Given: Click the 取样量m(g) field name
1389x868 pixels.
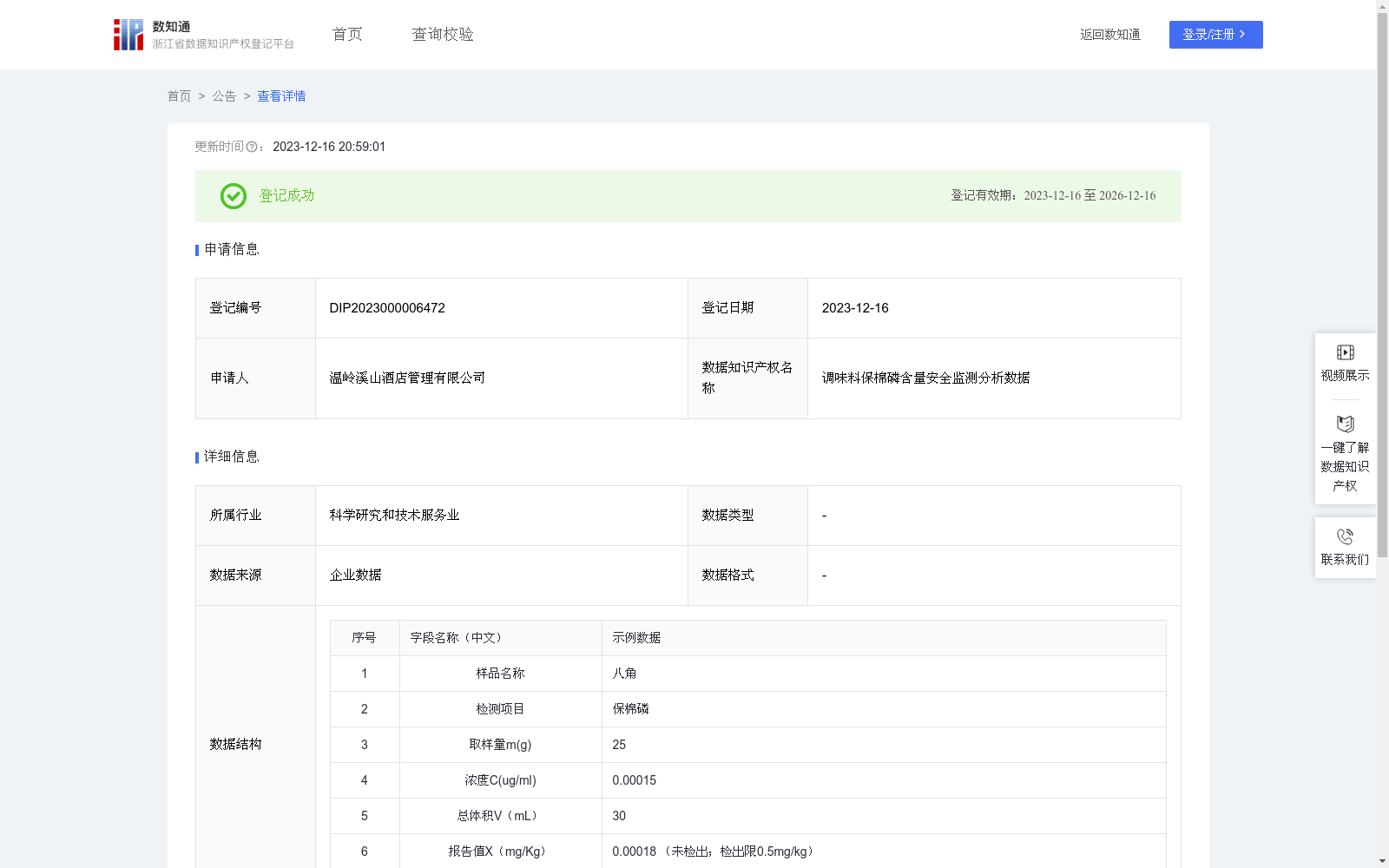Looking at the screenshot, I should coord(500,745).
